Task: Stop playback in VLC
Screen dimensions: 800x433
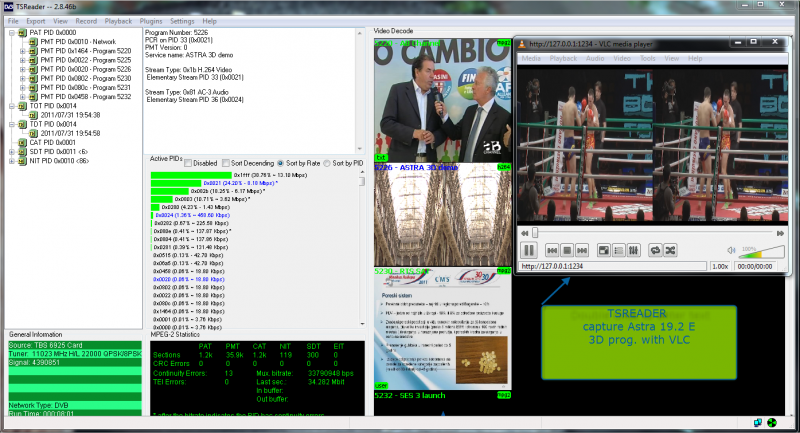Action: 567,250
